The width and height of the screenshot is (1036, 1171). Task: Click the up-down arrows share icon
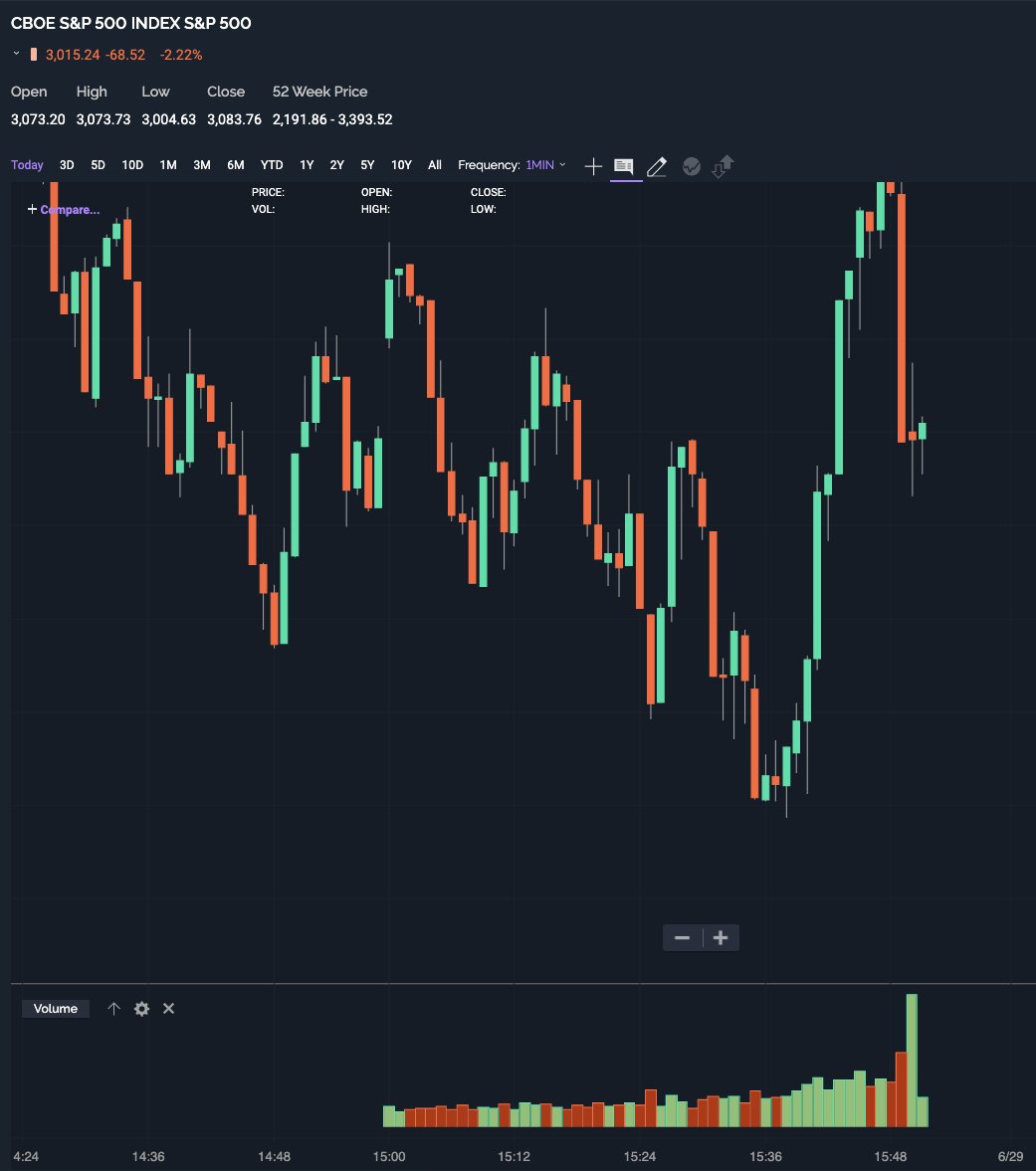[723, 166]
